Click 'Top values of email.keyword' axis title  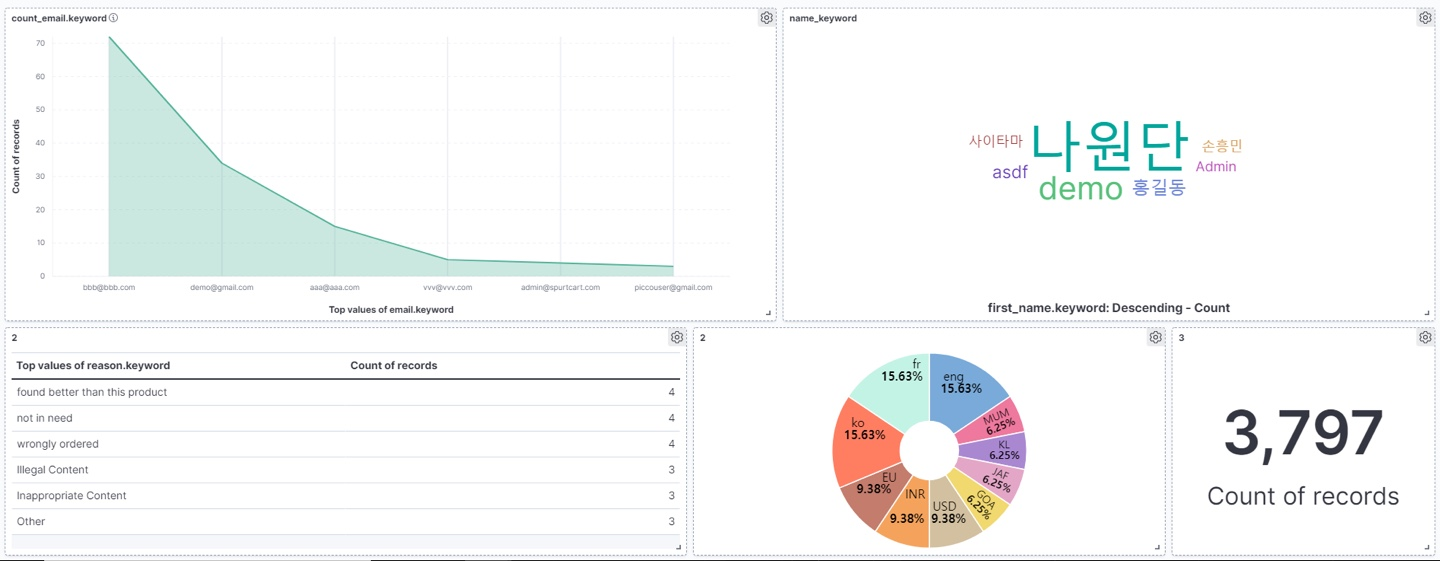coord(391,310)
